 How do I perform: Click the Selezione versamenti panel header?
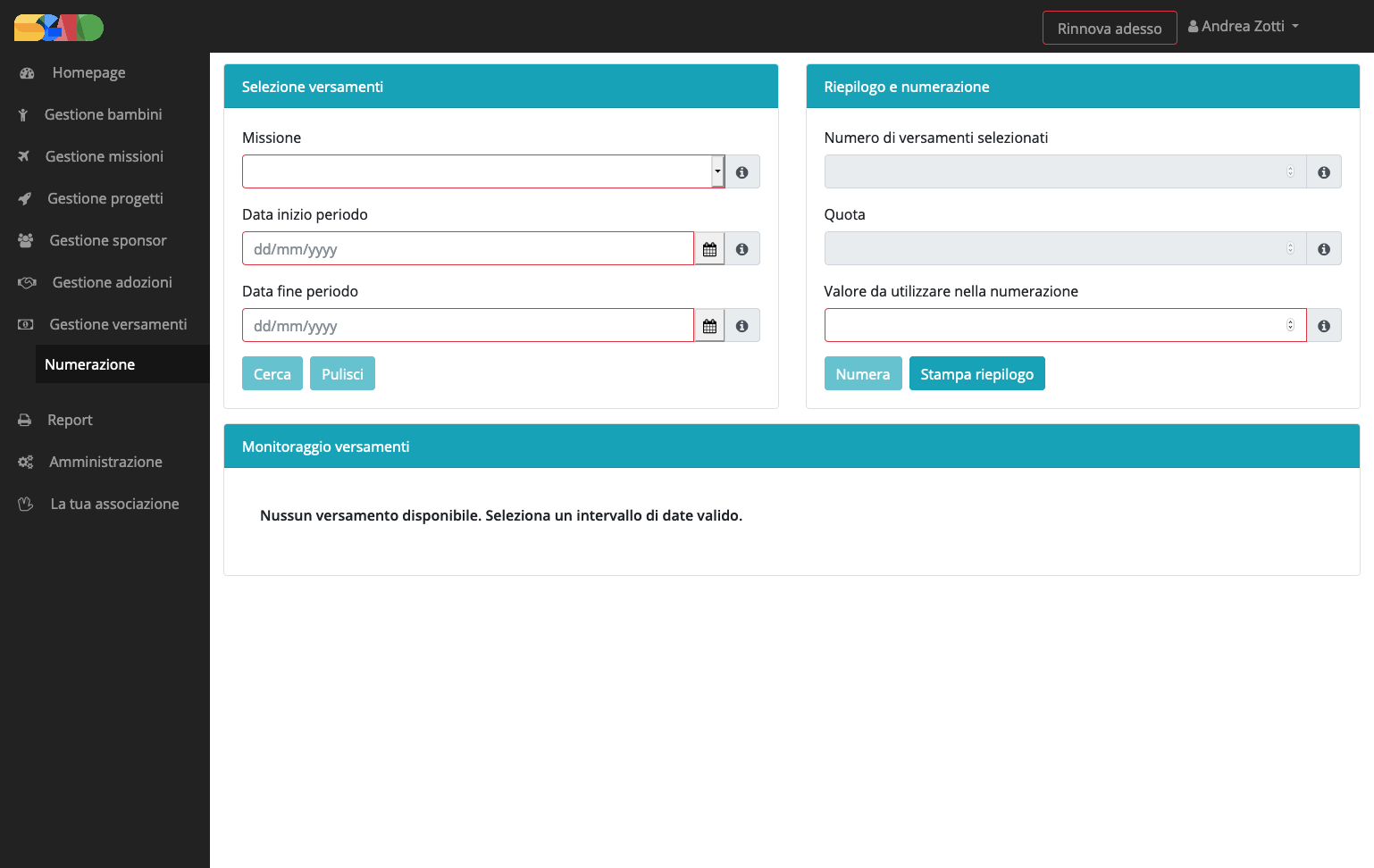[x=501, y=87]
